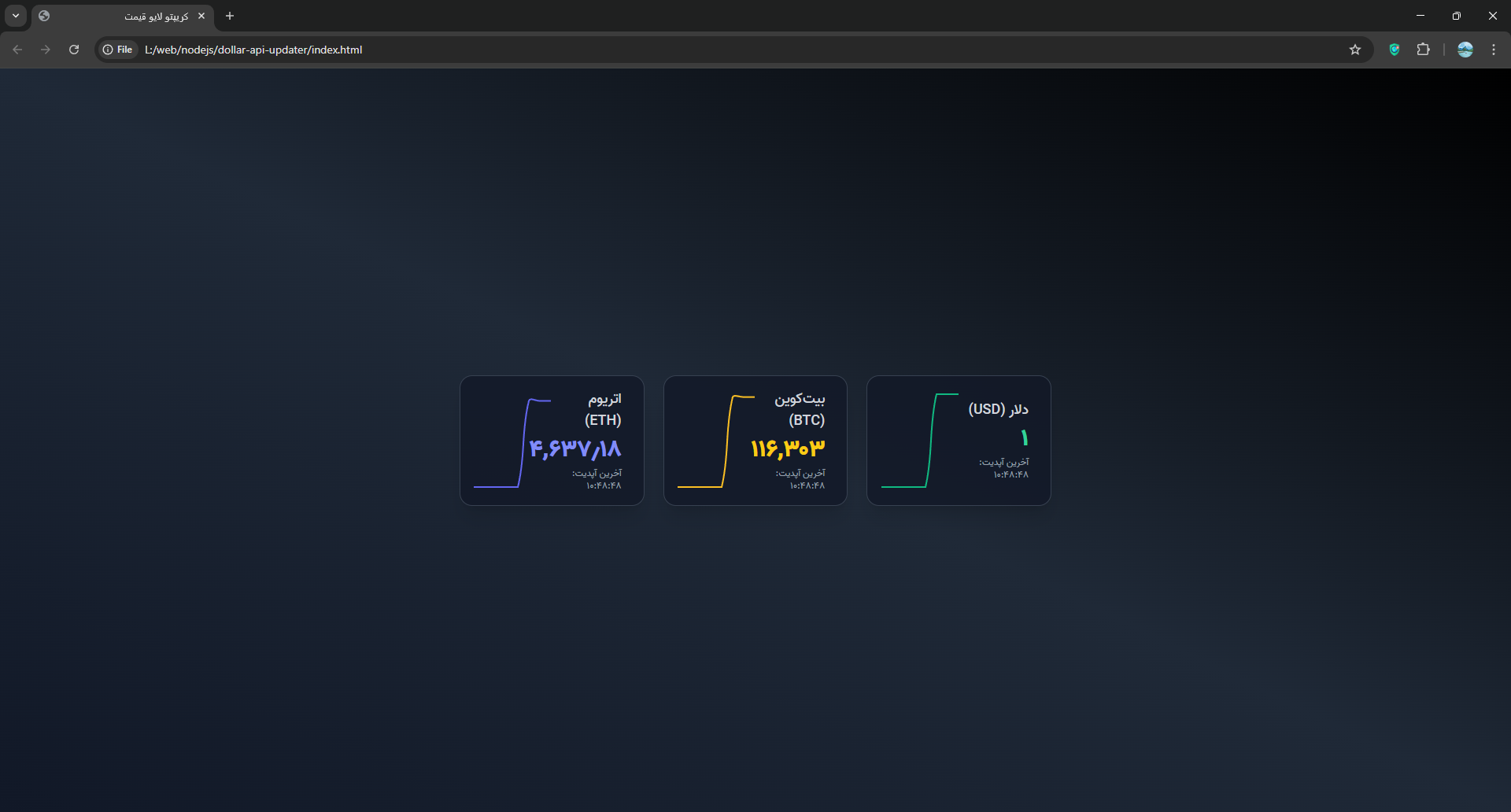Reload the current page
Screen dimensions: 1511x812
(x=74, y=50)
